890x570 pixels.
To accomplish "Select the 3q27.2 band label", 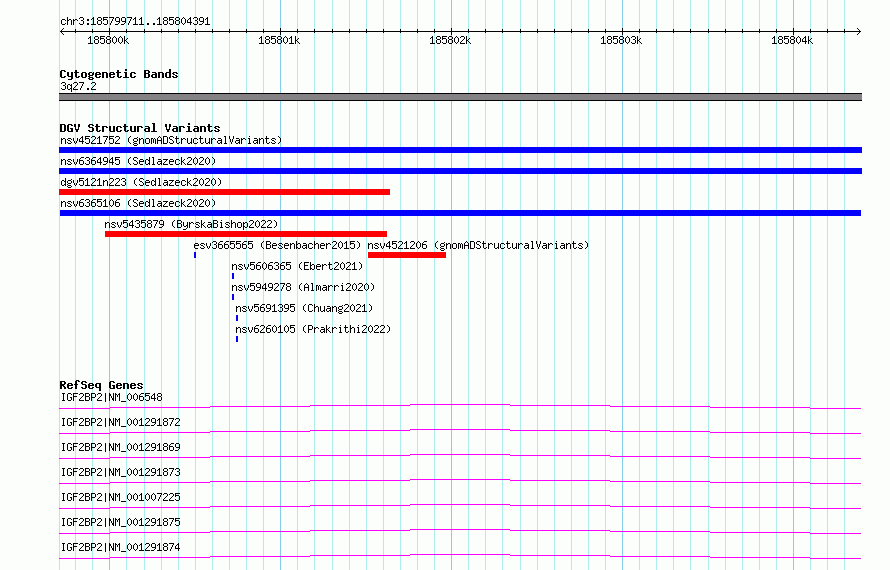I will 78,86.
